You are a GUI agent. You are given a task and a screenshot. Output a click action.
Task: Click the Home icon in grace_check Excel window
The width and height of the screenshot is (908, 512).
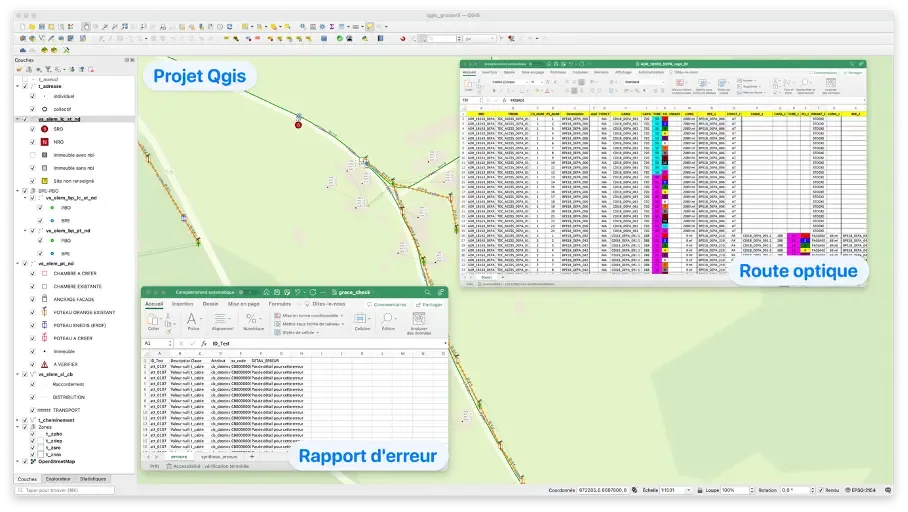tap(266, 292)
